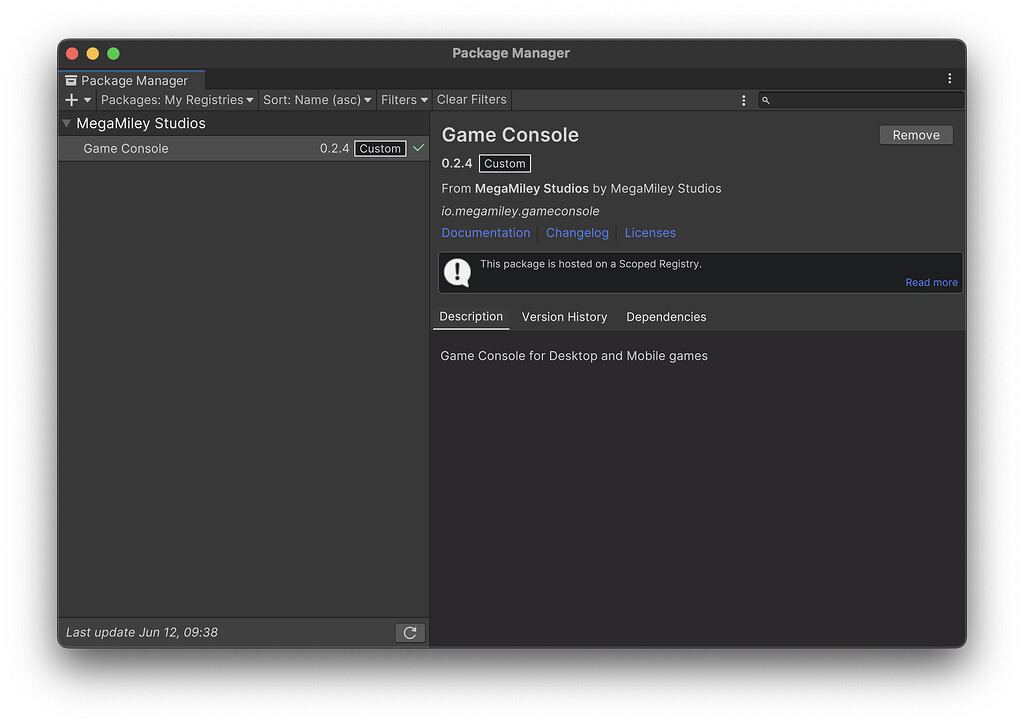
Task: Switch to the Dependencies tab
Action: coord(666,317)
